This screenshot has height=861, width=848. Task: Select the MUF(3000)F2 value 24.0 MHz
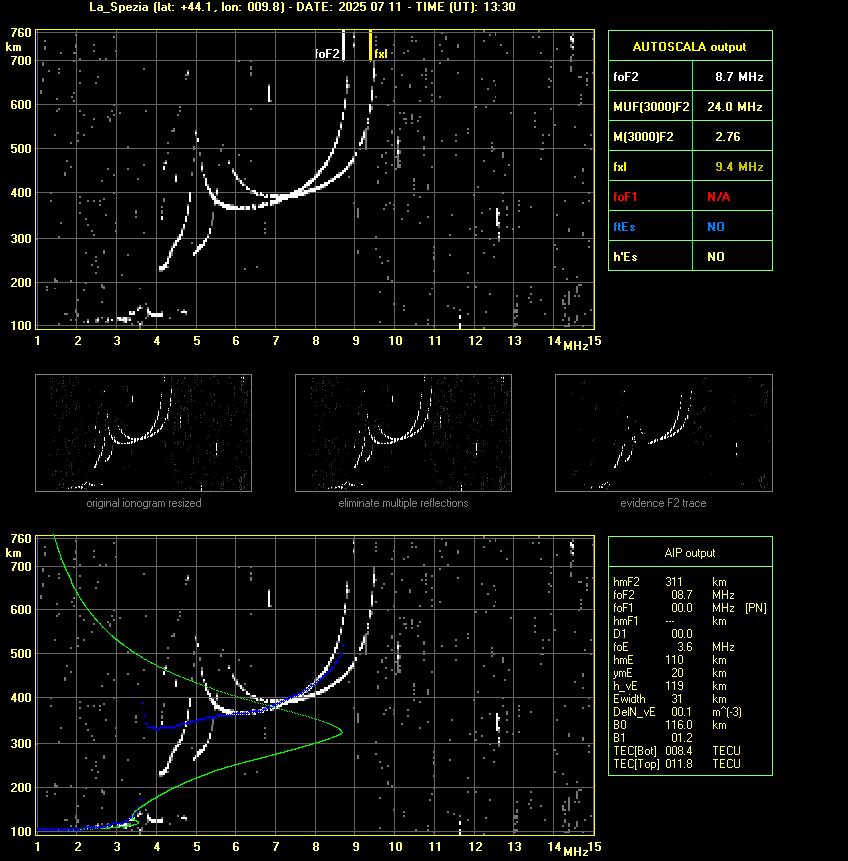(733, 107)
